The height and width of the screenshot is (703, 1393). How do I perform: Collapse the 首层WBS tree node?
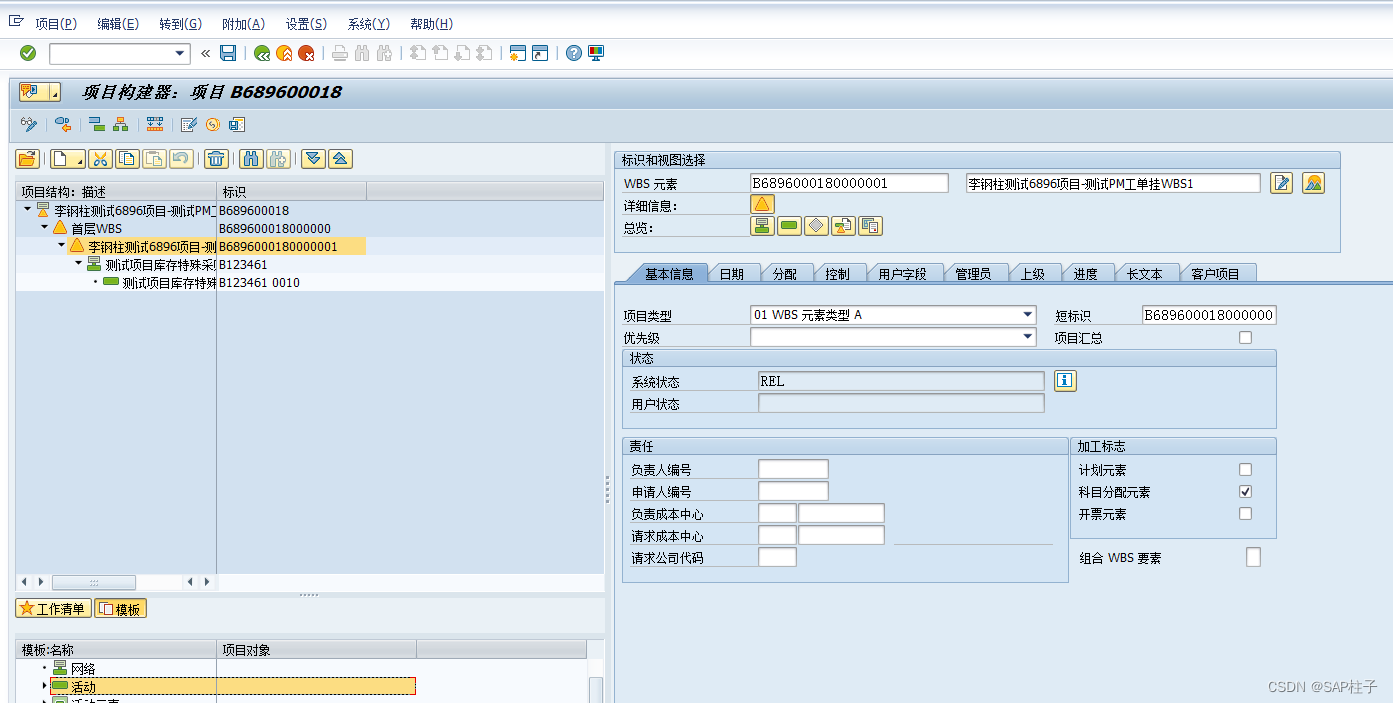coord(45,228)
